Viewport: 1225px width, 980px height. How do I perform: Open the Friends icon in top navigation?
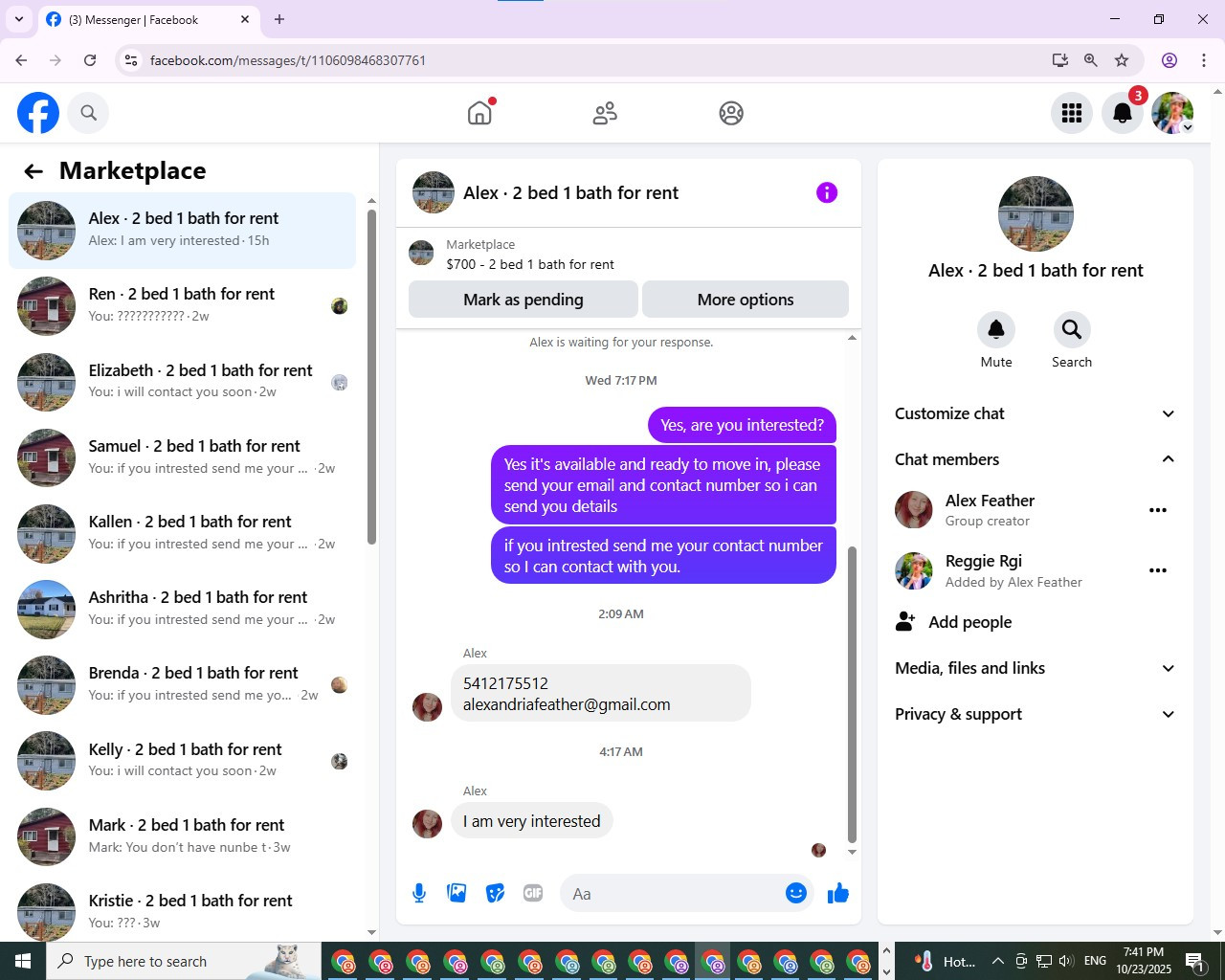point(605,113)
